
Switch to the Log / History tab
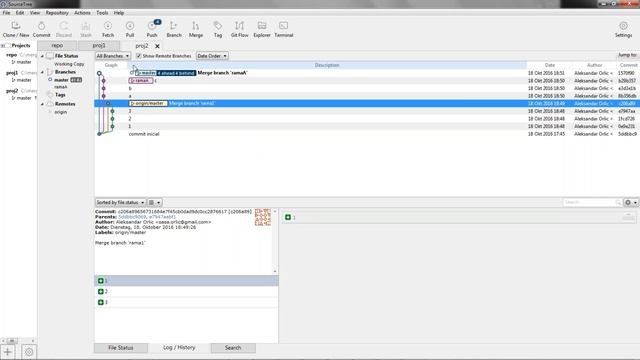pyautogui.click(x=179, y=348)
